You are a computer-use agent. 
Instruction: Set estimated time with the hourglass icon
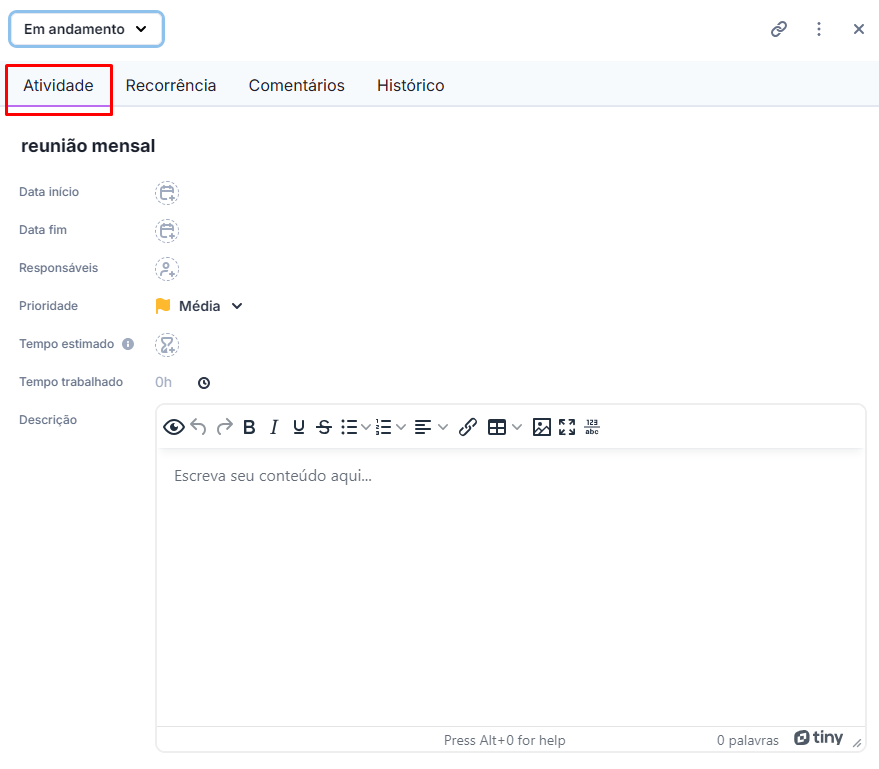tap(167, 345)
